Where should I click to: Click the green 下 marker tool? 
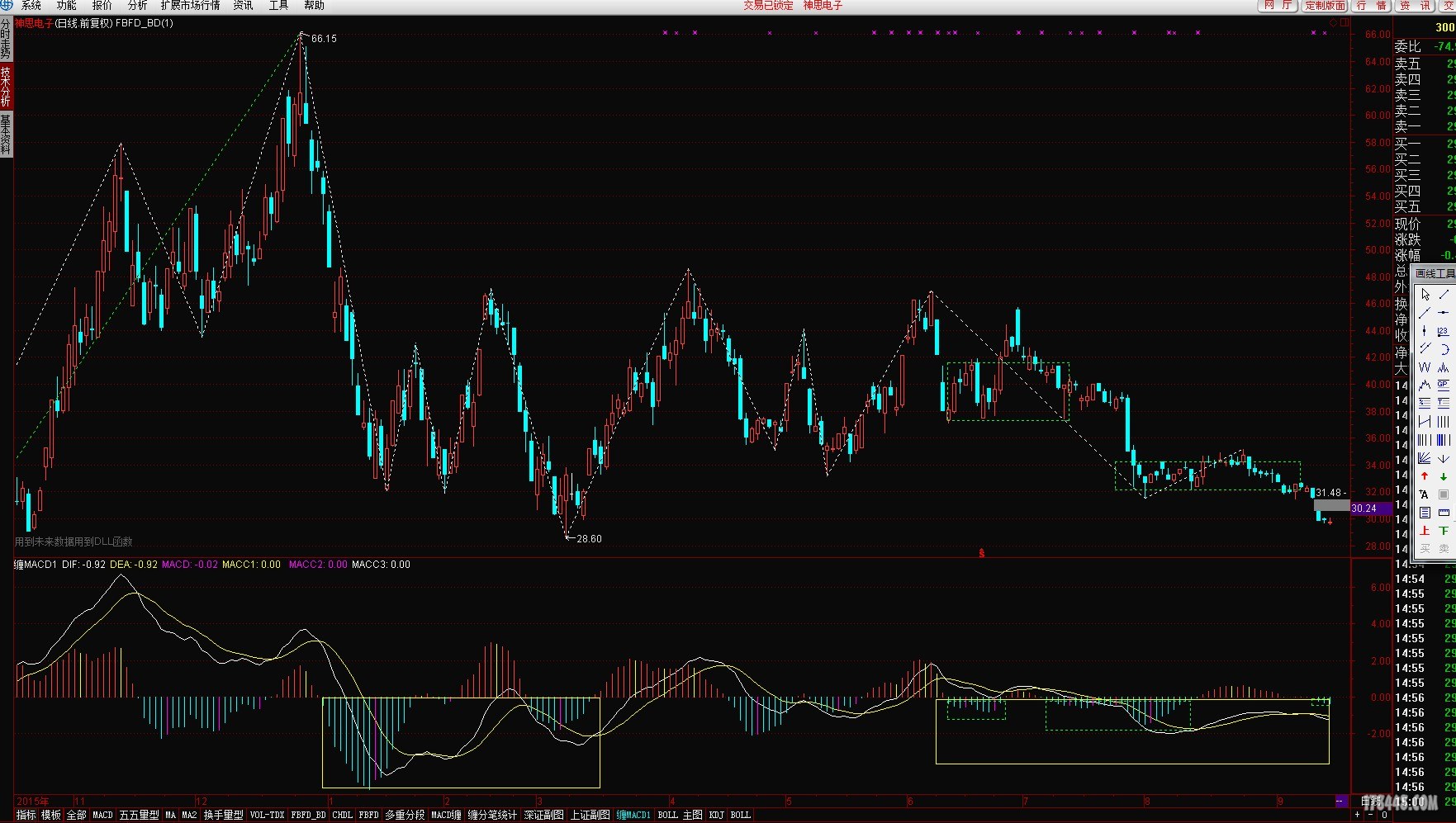click(1444, 531)
